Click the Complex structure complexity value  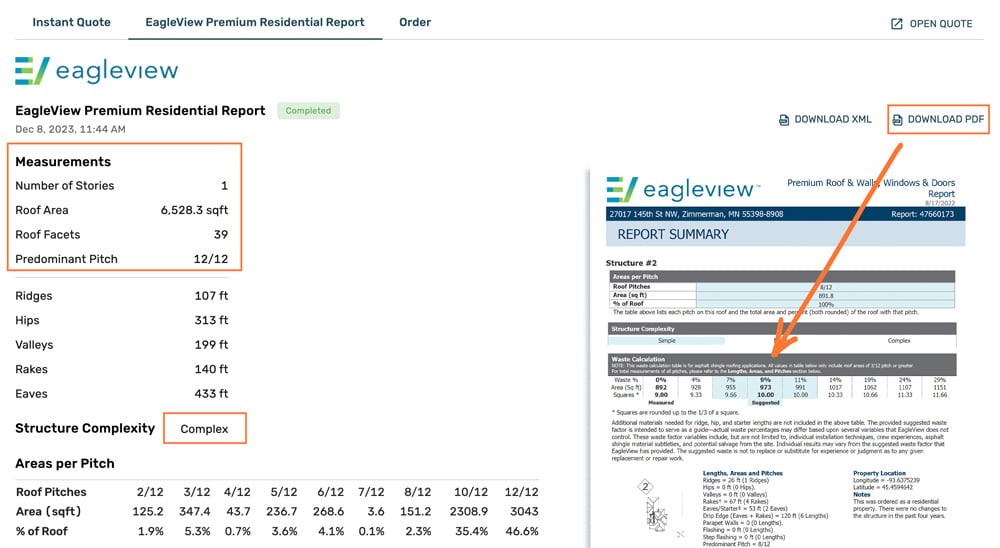click(204, 429)
